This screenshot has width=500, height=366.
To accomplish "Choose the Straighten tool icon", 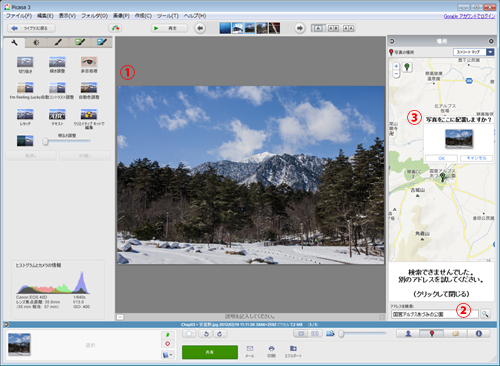I will coord(57,62).
